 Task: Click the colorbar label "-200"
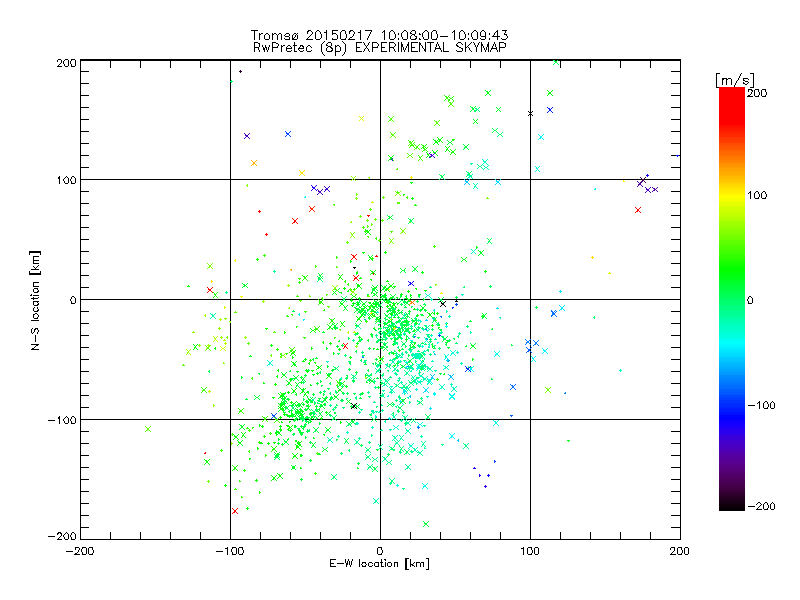[x=761, y=506]
